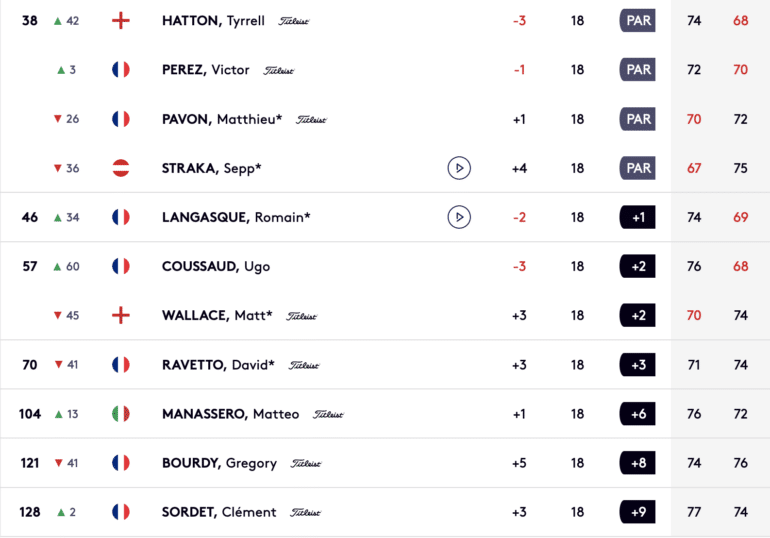Viewport: 770px width, 538px height.
Task: Click the PAR score badge for Victor Perez
Action: tap(637, 70)
